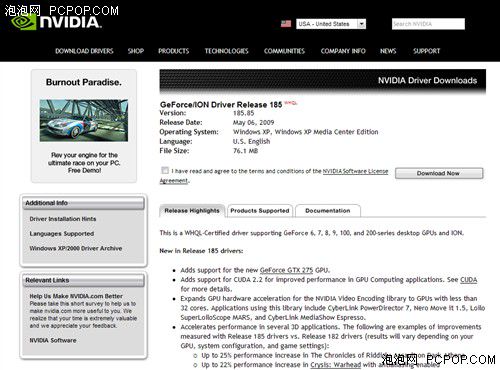500x370 pixels.
Task: Open the CUDA link
Action: [468, 280]
